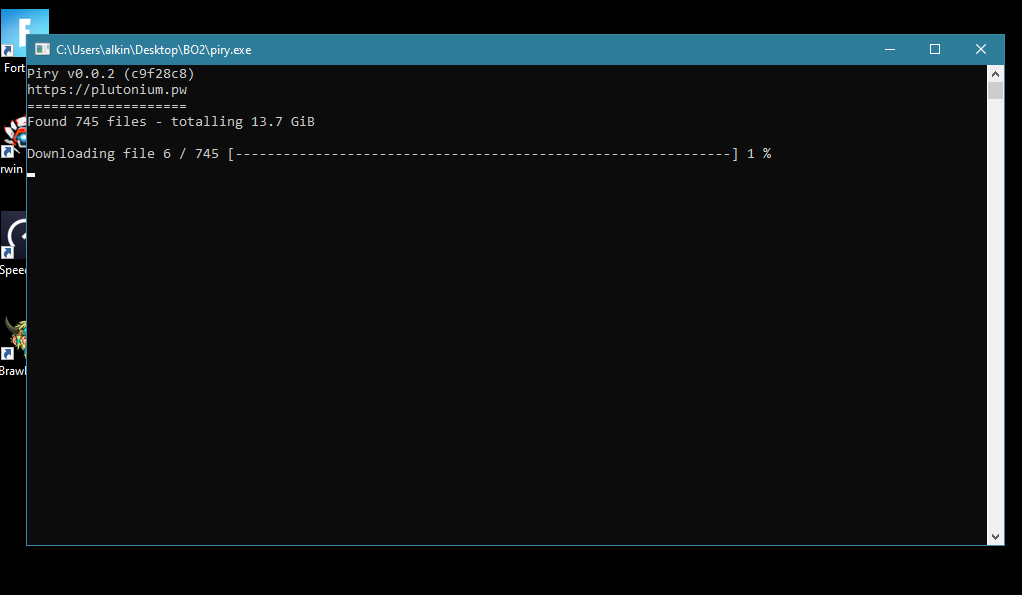The height and width of the screenshot is (595, 1022).
Task: Maximize the piry.exe console window
Action: (935, 49)
